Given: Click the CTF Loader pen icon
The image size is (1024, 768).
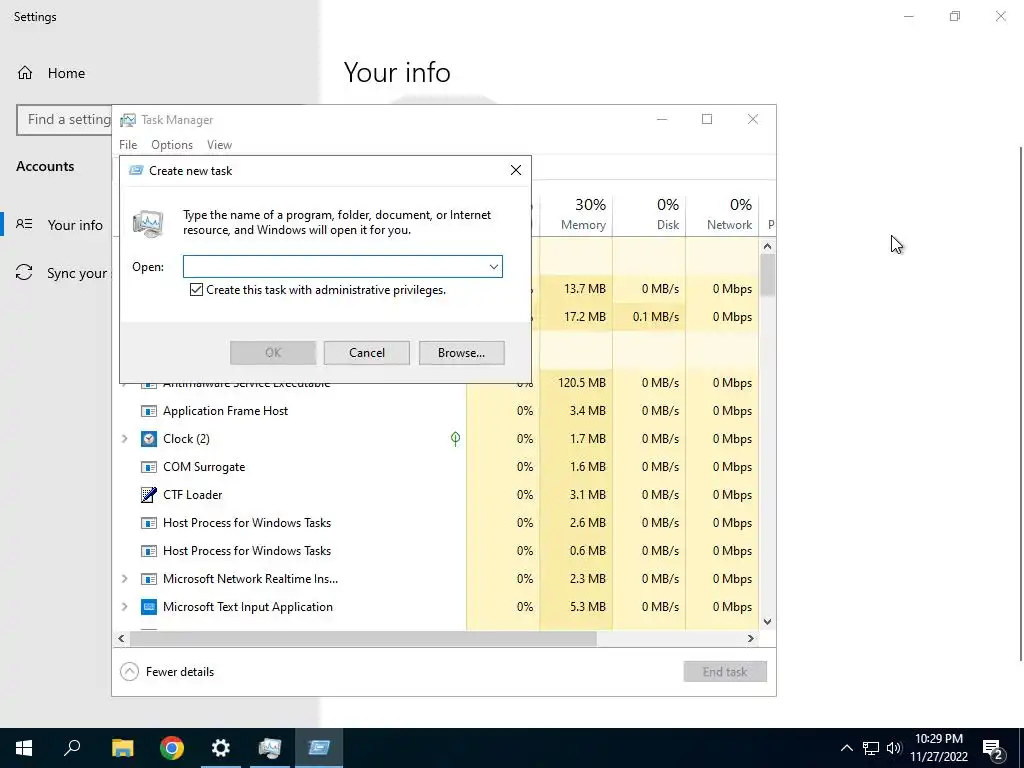Looking at the screenshot, I should coord(149,495).
